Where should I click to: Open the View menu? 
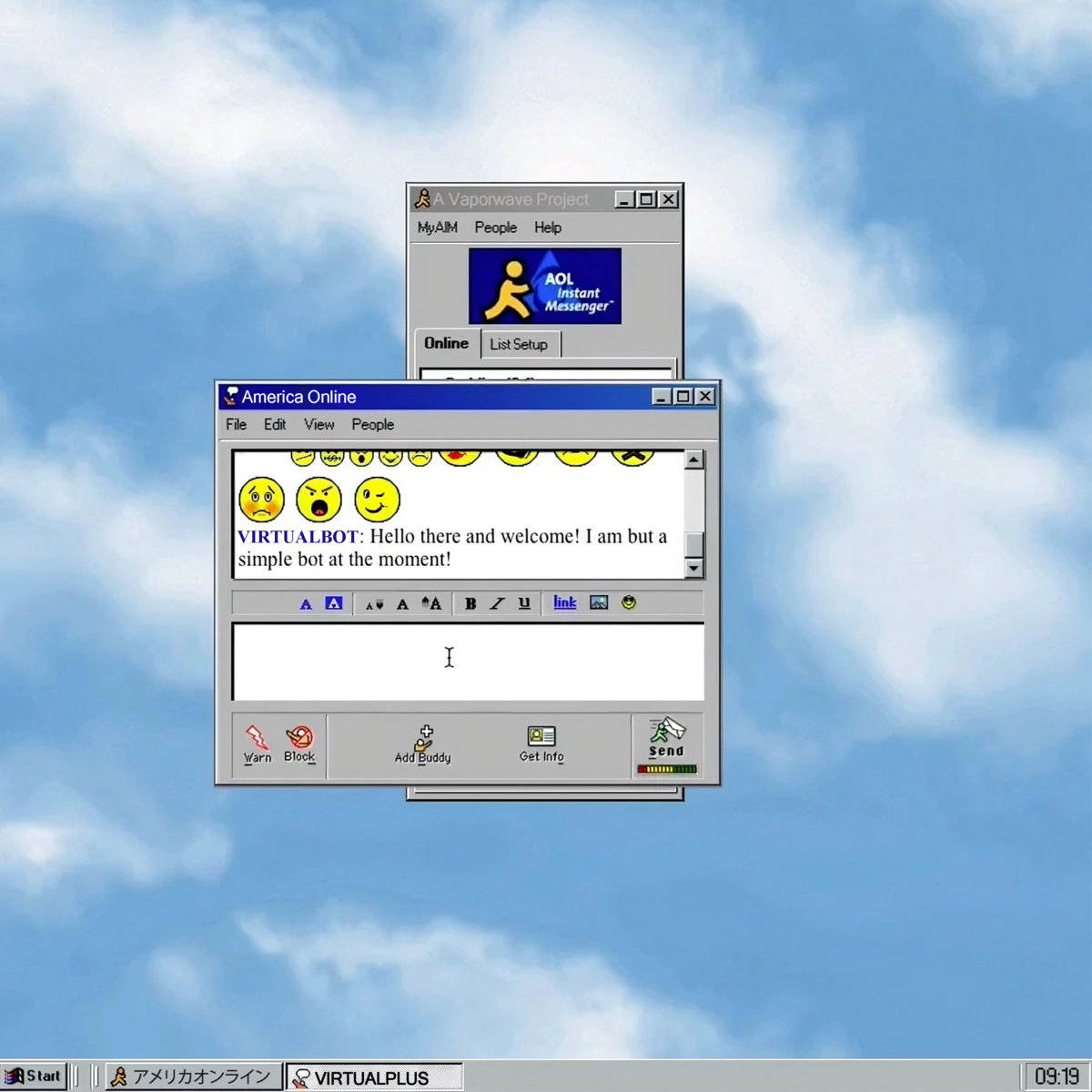tap(319, 424)
